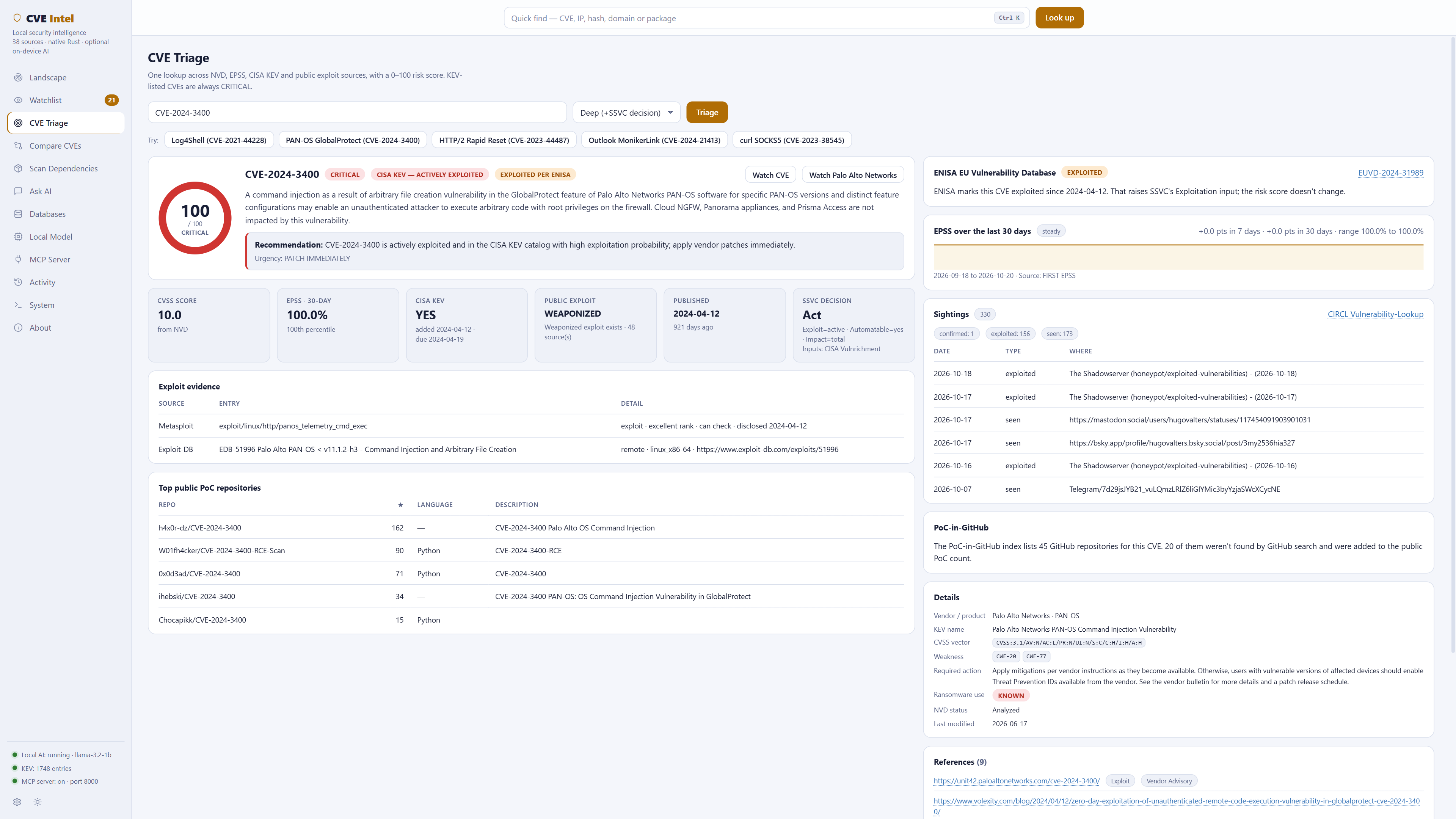Viewport: 1456px width, 819px height.
Task: Open the EUVD-2024-31989 link
Action: [1390, 173]
